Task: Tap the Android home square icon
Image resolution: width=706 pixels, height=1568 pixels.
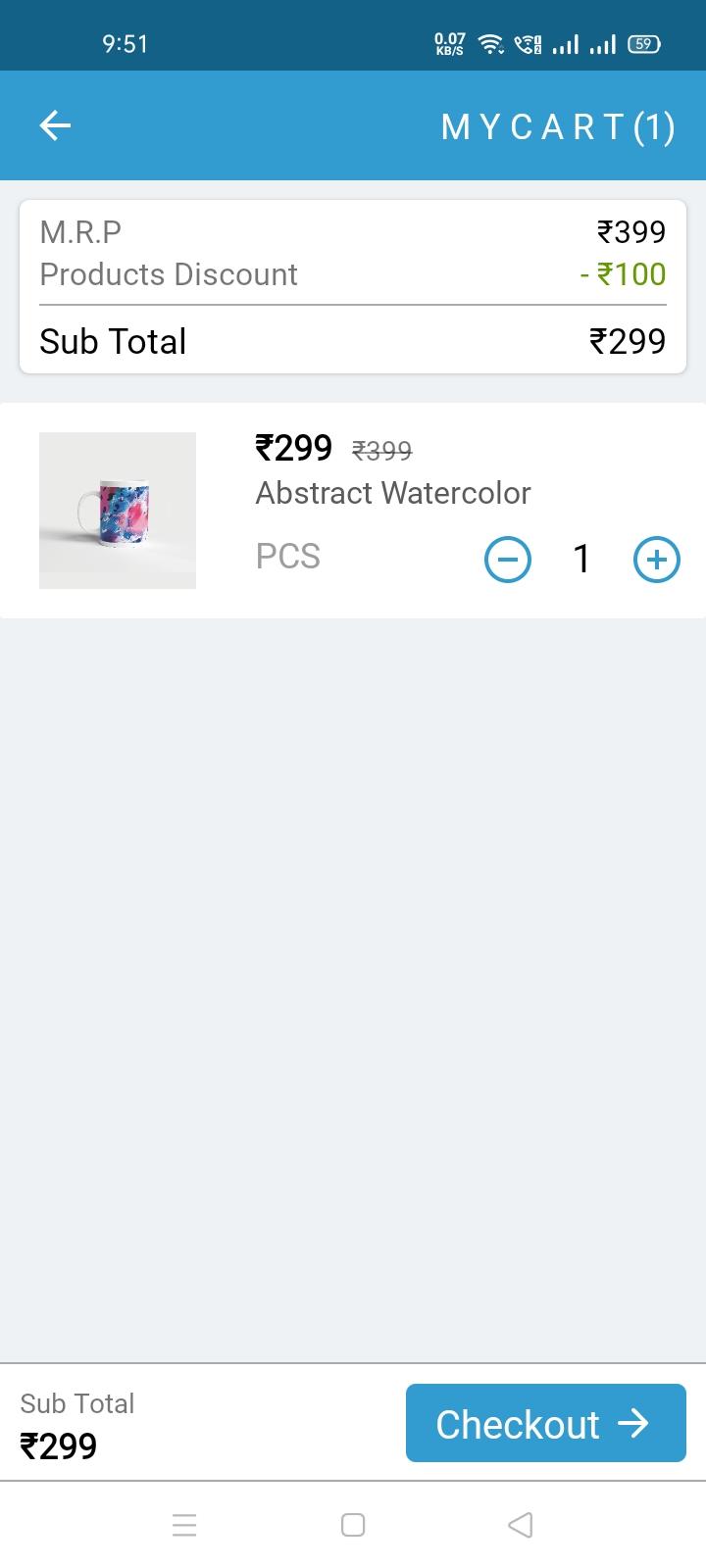Action: [x=353, y=1525]
